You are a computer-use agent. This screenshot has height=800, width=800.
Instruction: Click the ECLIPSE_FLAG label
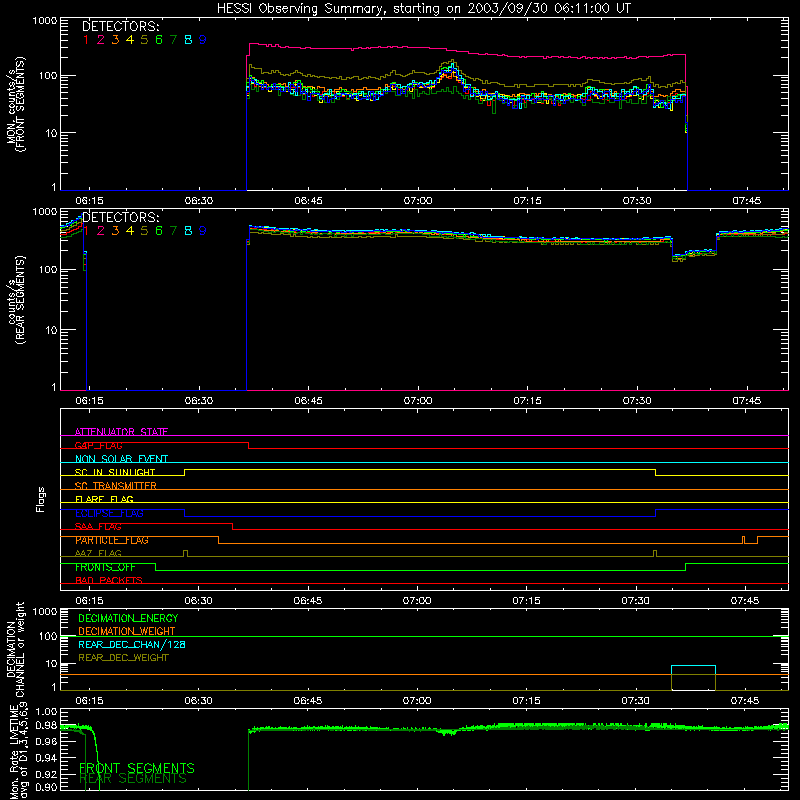click(x=109, y=513)
